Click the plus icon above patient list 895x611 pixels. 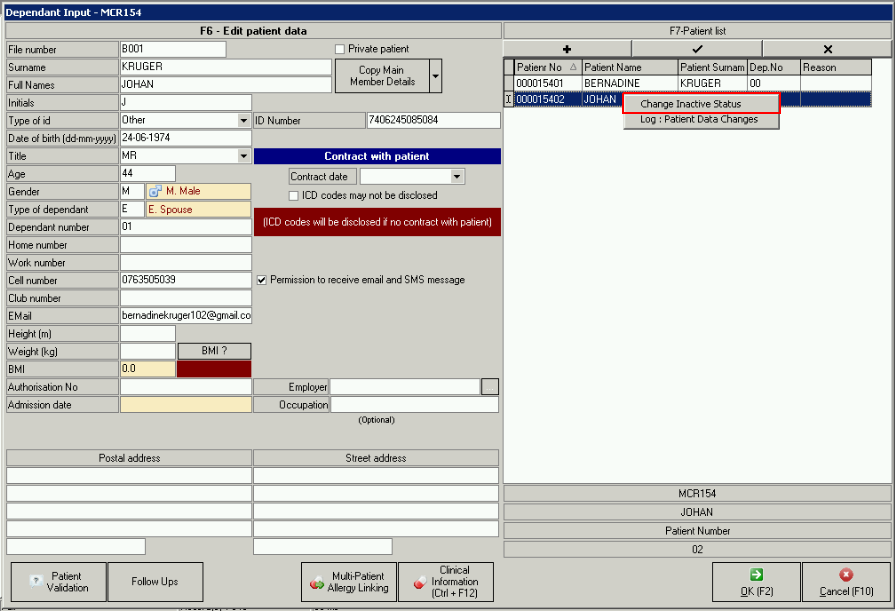point(567,49)
